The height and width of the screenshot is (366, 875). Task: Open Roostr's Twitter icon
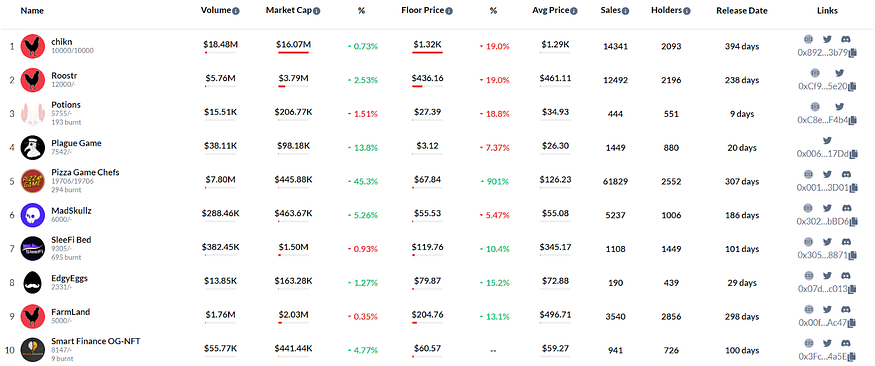(x=839, y=73)
